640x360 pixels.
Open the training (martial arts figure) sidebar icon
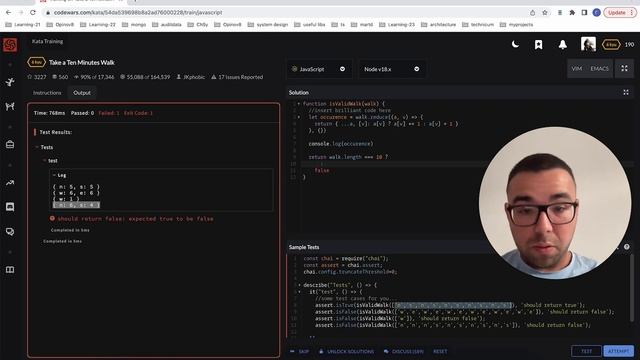tap(10, 82)
